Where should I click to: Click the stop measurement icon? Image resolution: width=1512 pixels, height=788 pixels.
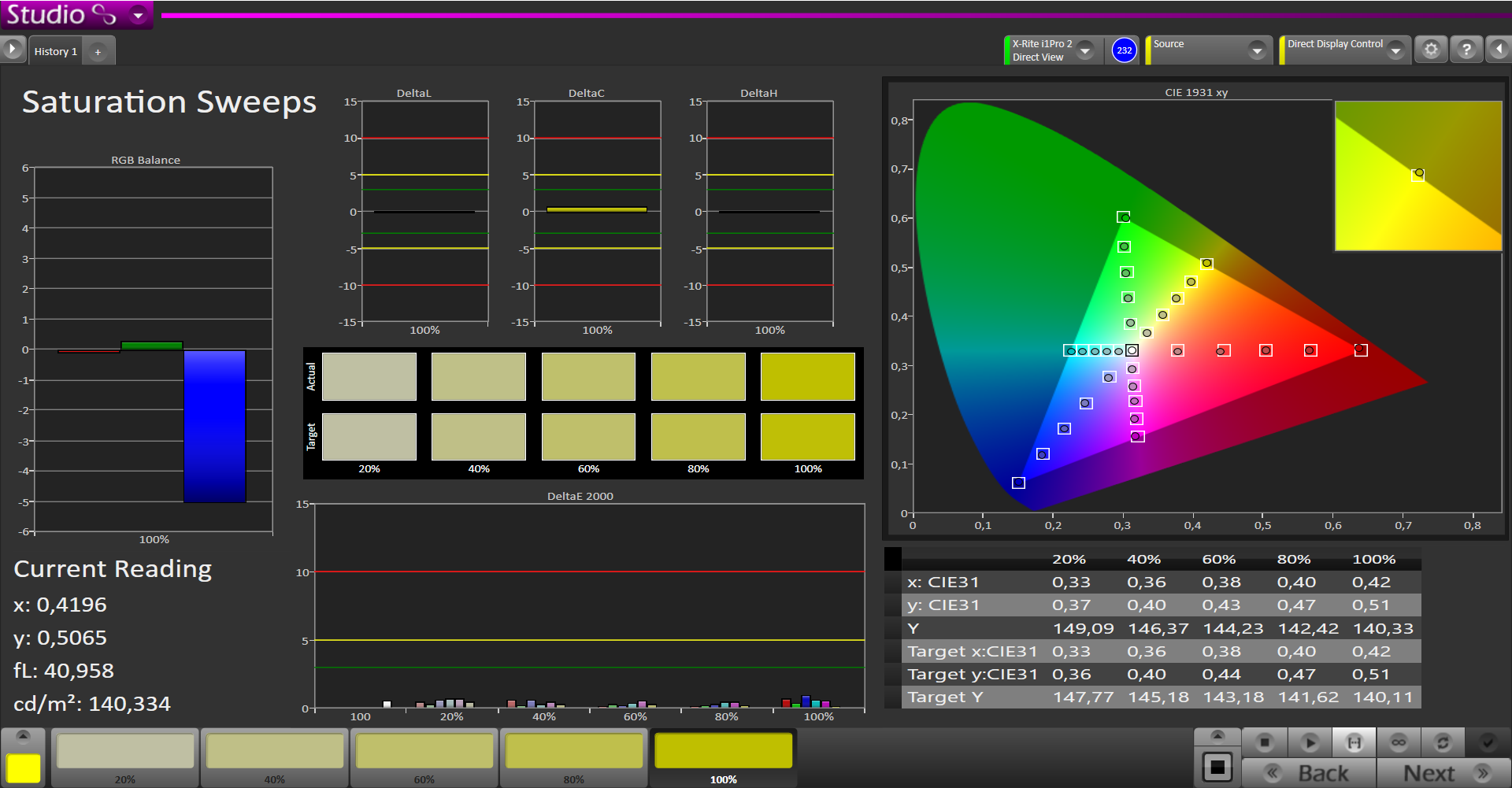1265,742
